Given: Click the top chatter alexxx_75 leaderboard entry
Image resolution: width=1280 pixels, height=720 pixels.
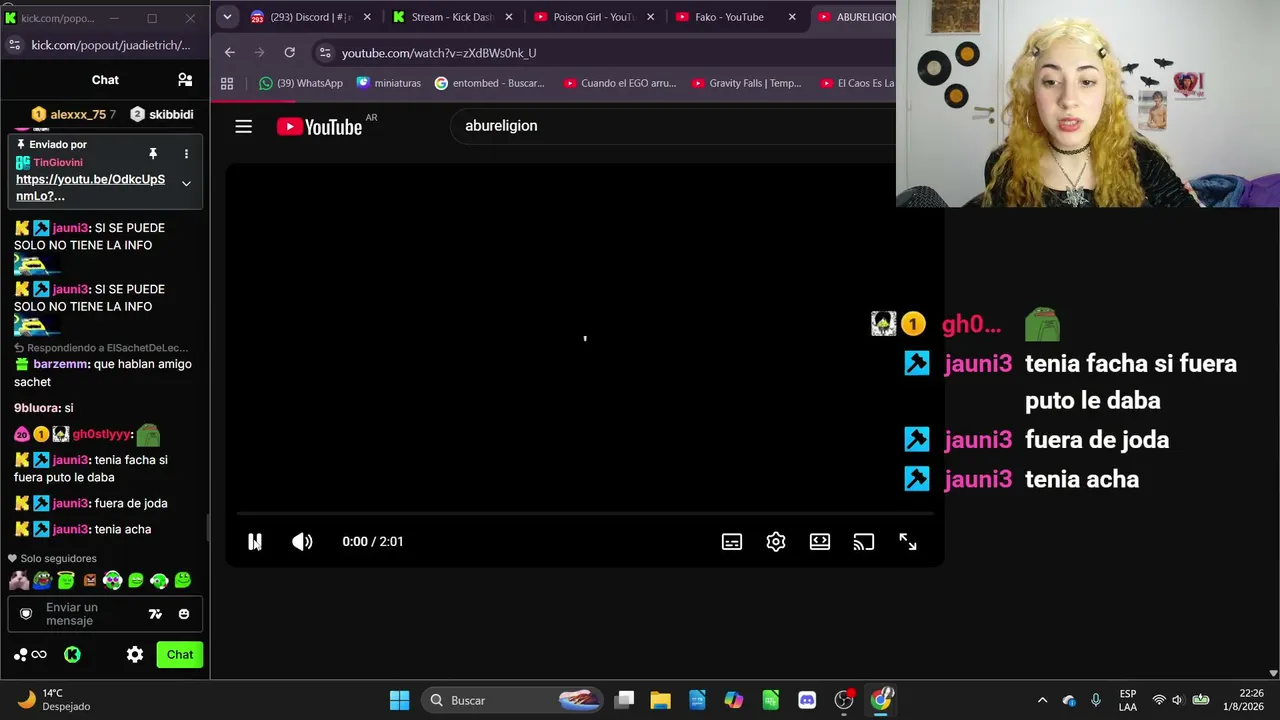Looking at the screenshot, I should point(73,114).
